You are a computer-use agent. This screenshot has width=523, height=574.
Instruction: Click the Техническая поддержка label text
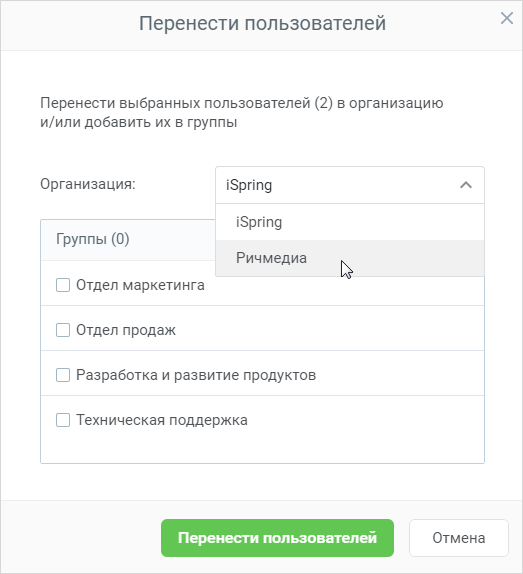[162, 420]
